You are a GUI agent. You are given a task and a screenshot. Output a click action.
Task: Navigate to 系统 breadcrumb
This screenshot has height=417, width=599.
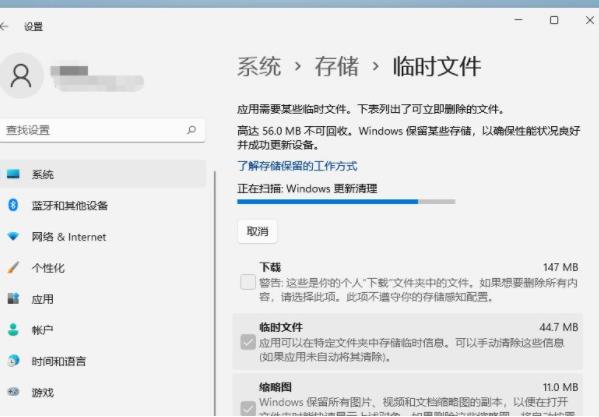[x=259, y=66]
